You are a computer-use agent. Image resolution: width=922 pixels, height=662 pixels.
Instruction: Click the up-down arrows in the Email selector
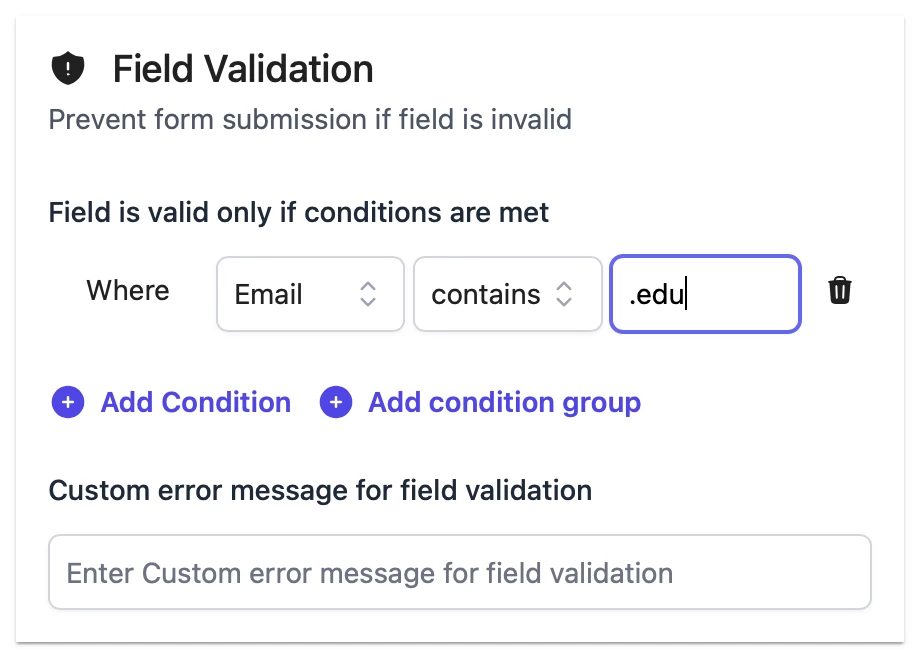[x=368, y=294]
